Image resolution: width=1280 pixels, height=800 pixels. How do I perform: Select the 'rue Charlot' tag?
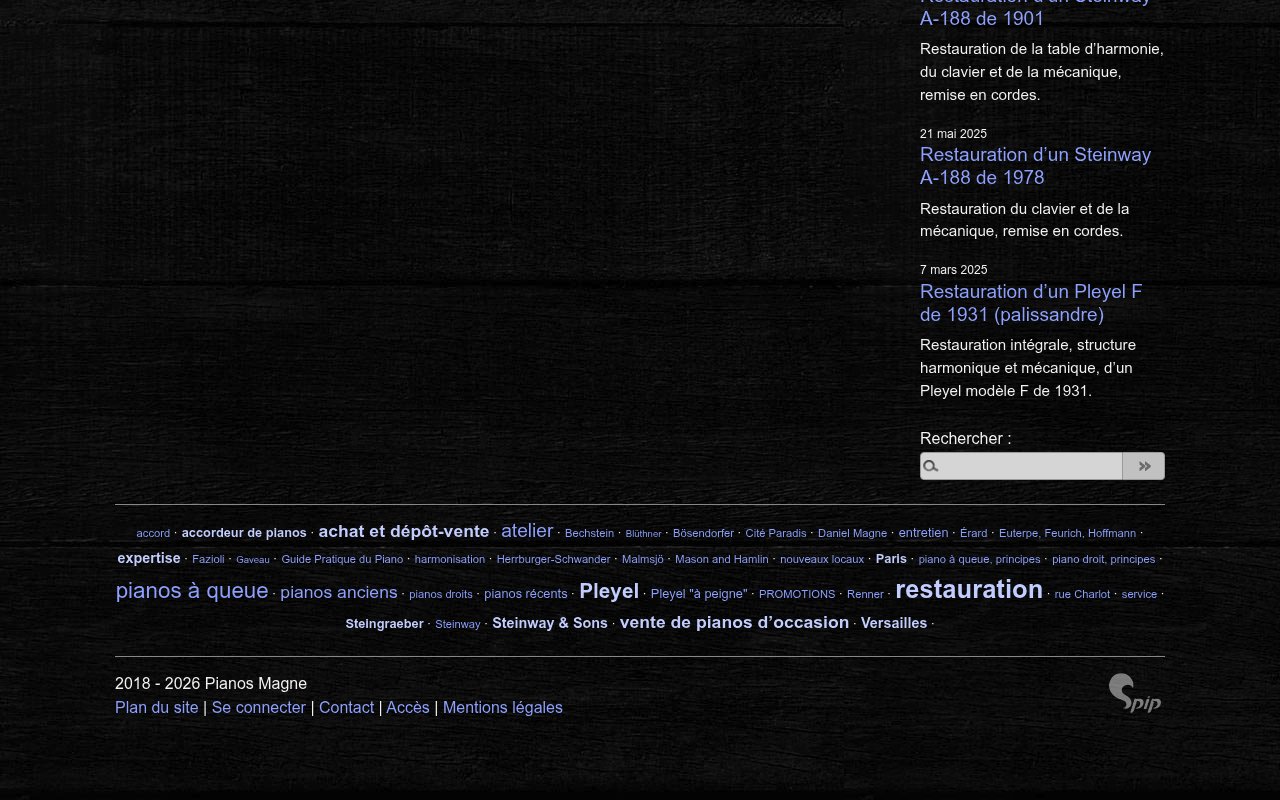[x=1082, y=594]
